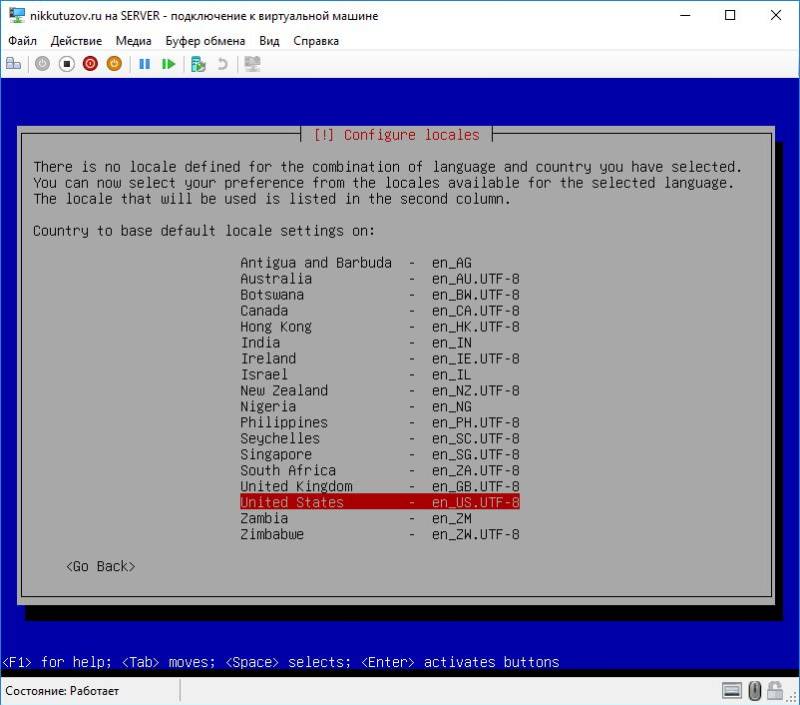
Task: Pause the virtual machine
Action: (144, 64)
